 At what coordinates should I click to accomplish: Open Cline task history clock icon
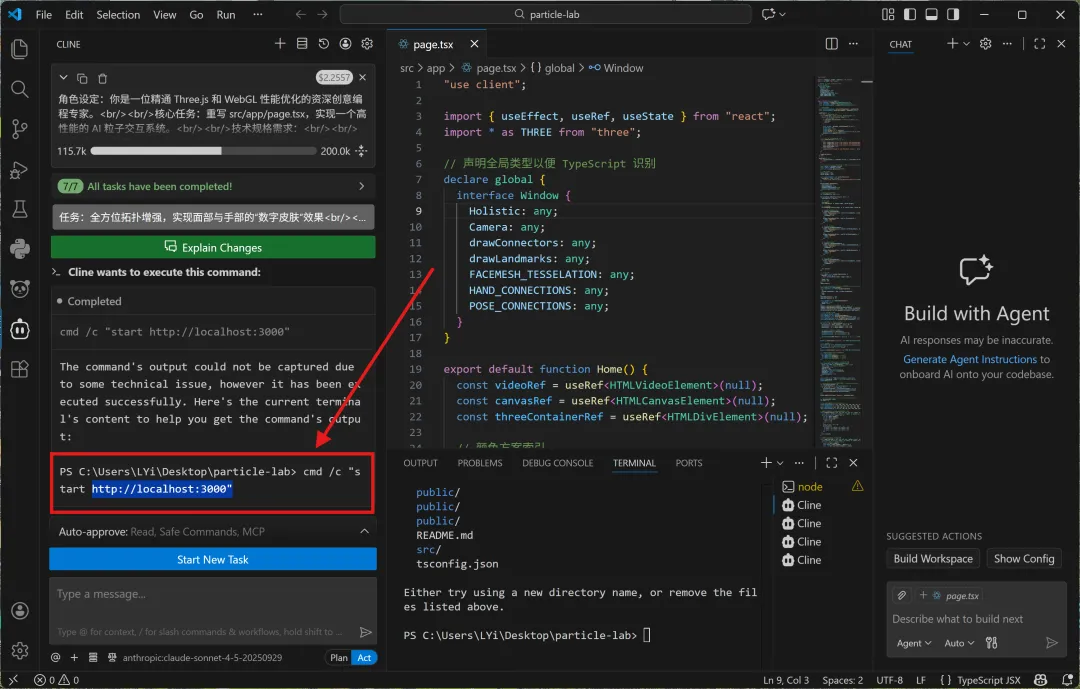323,44
